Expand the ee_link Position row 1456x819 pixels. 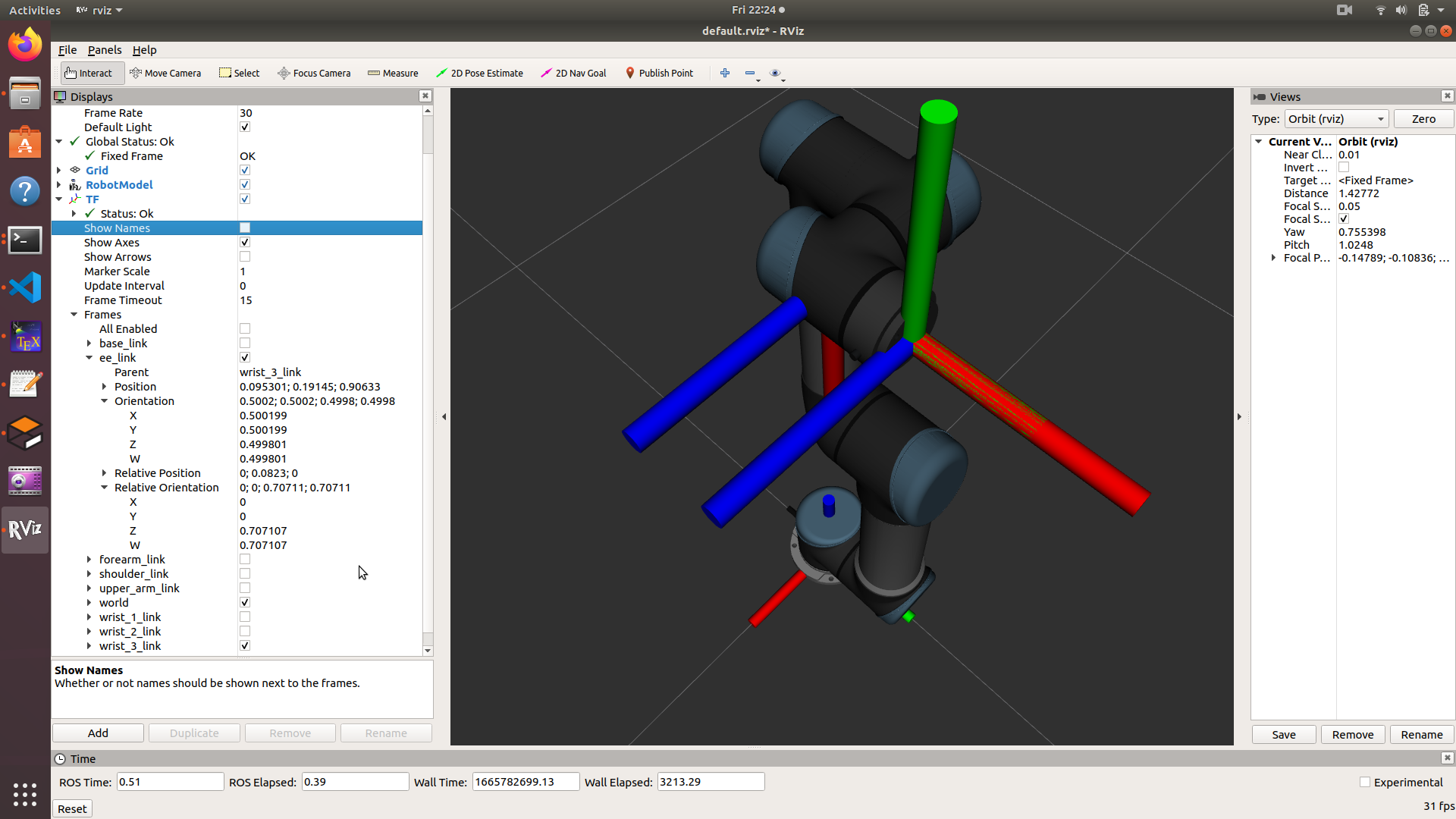click(104, 387)
